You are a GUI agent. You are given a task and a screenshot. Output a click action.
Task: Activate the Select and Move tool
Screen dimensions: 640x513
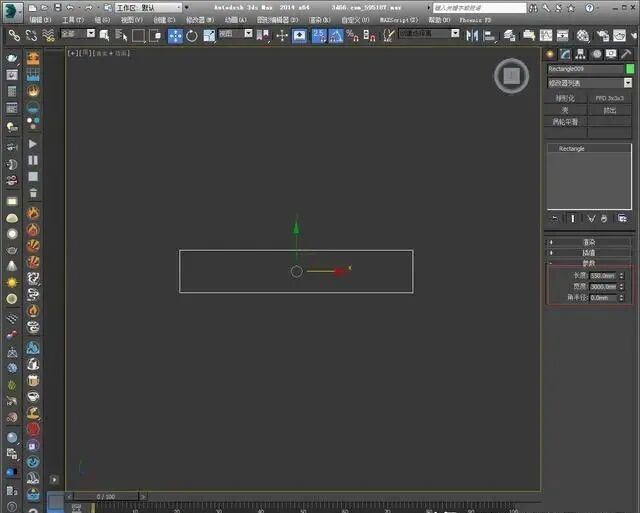click(175, 36)
